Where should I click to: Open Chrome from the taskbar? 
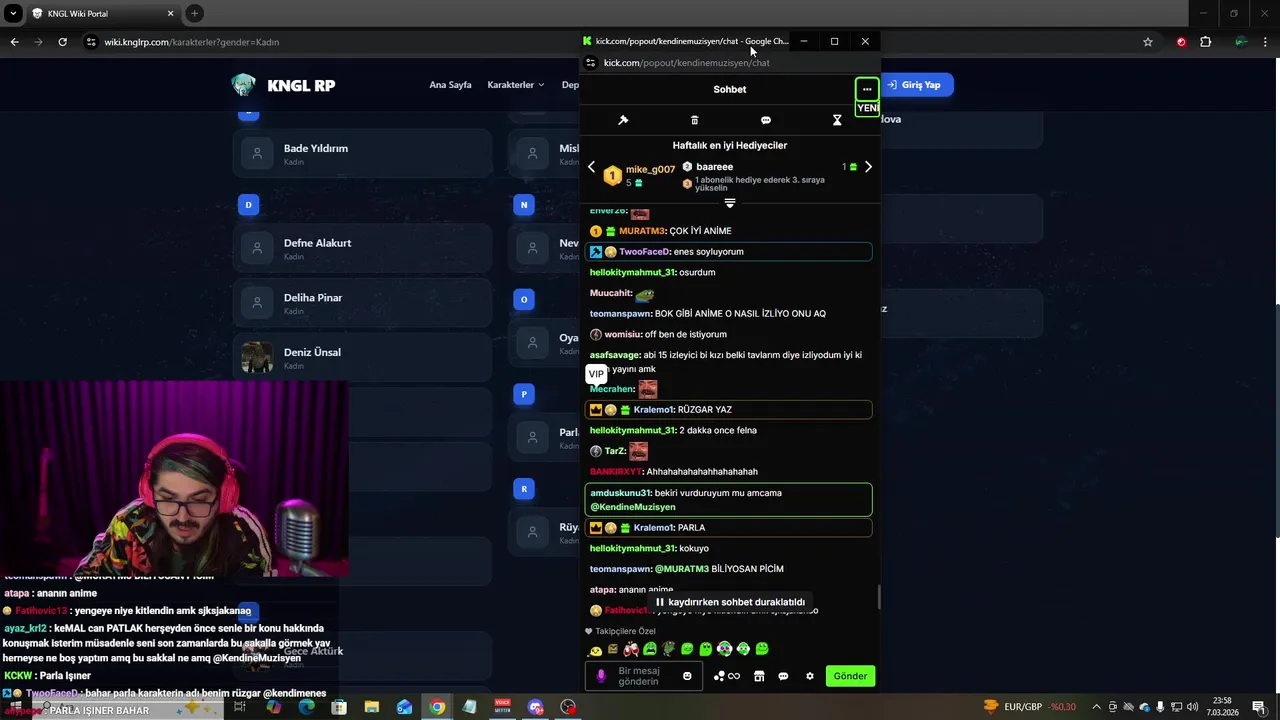437,707
